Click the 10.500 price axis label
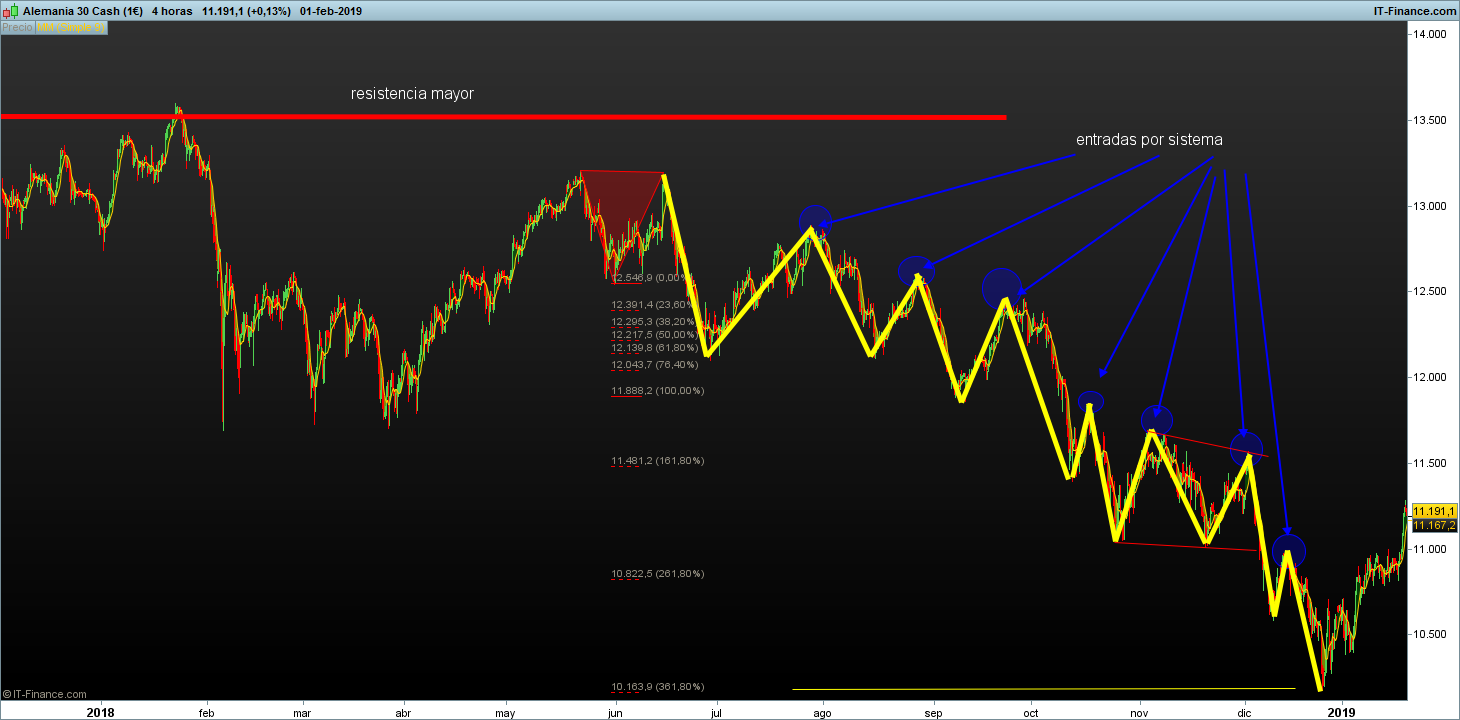1460x720 pixels. pos(1428,635)
